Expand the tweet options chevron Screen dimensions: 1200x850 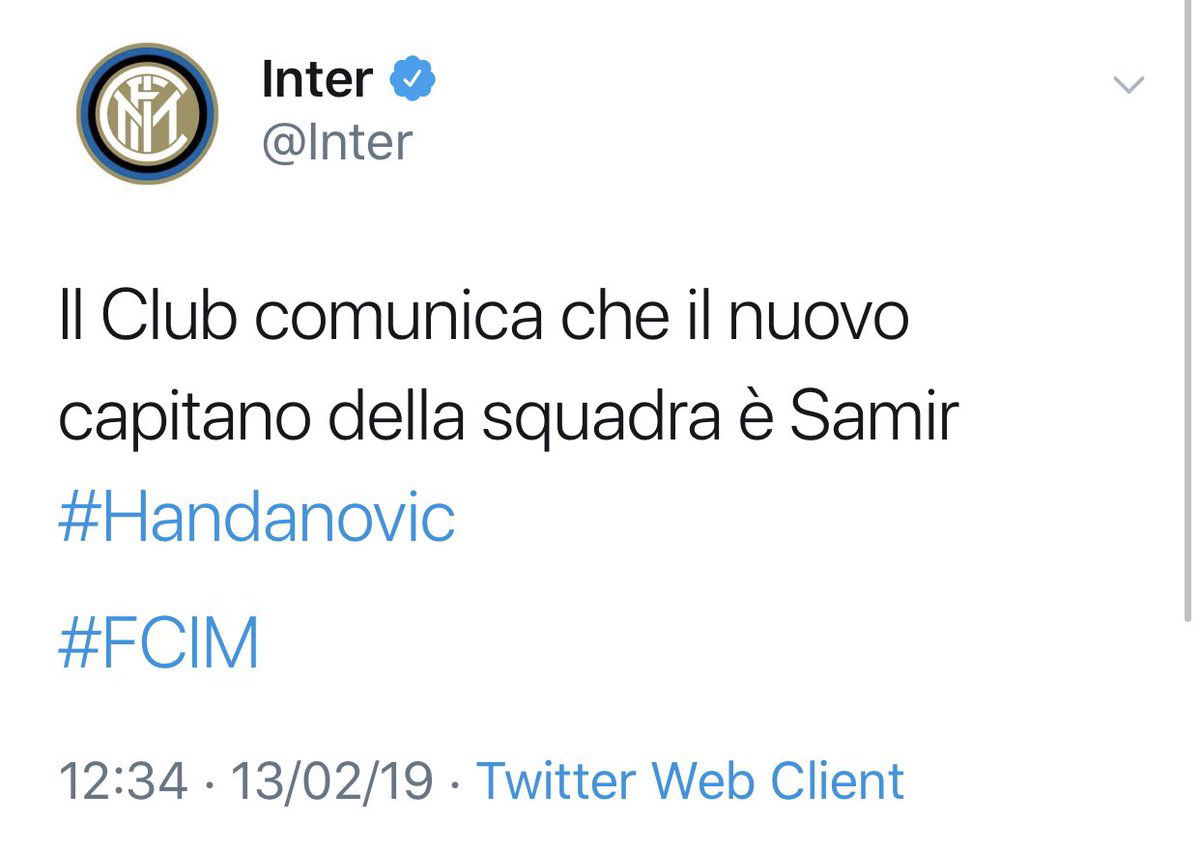[1128, 86]
